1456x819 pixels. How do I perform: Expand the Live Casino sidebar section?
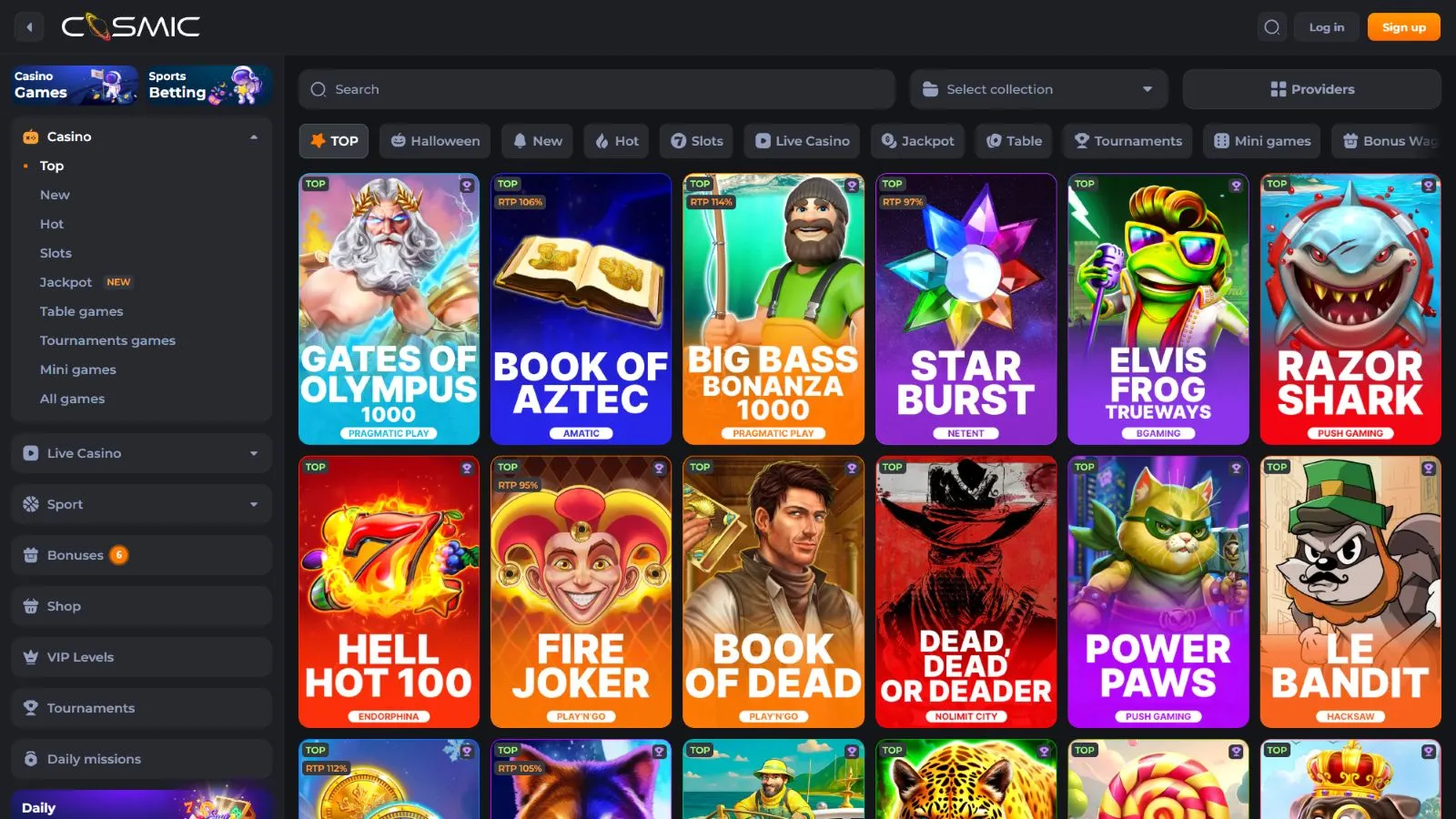pos(141,453)
